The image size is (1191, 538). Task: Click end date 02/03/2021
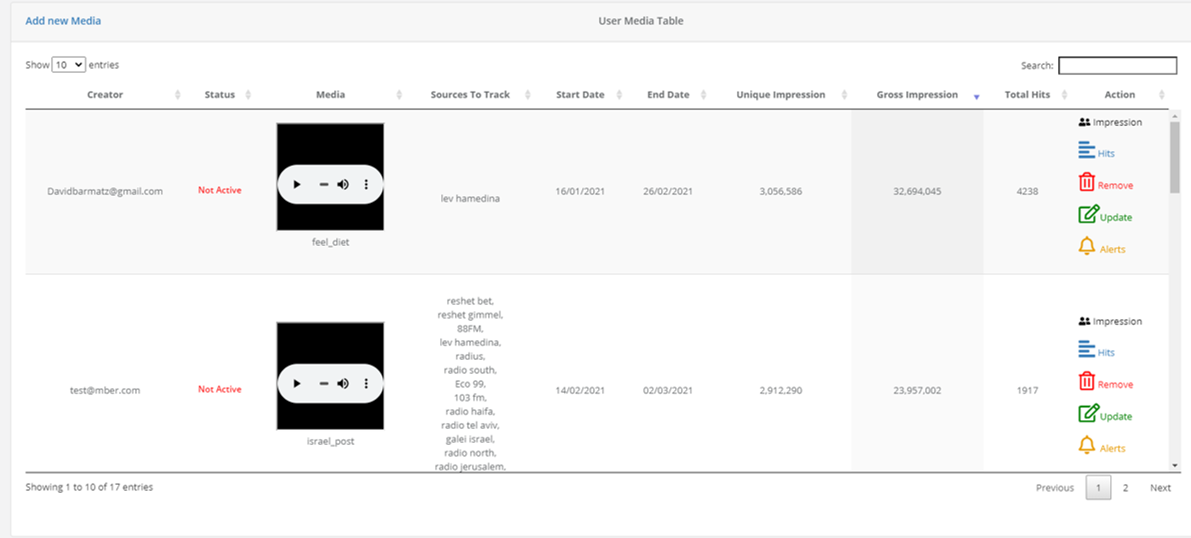[668, 391]
